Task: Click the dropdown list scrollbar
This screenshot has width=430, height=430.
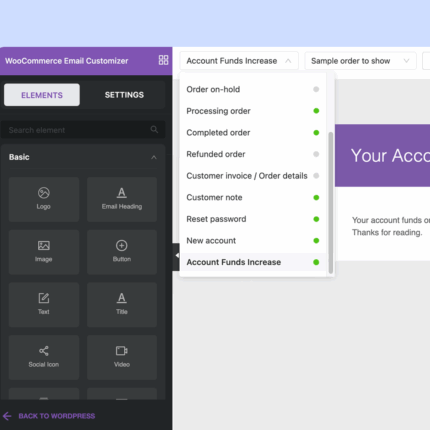Action: point(331,203)
